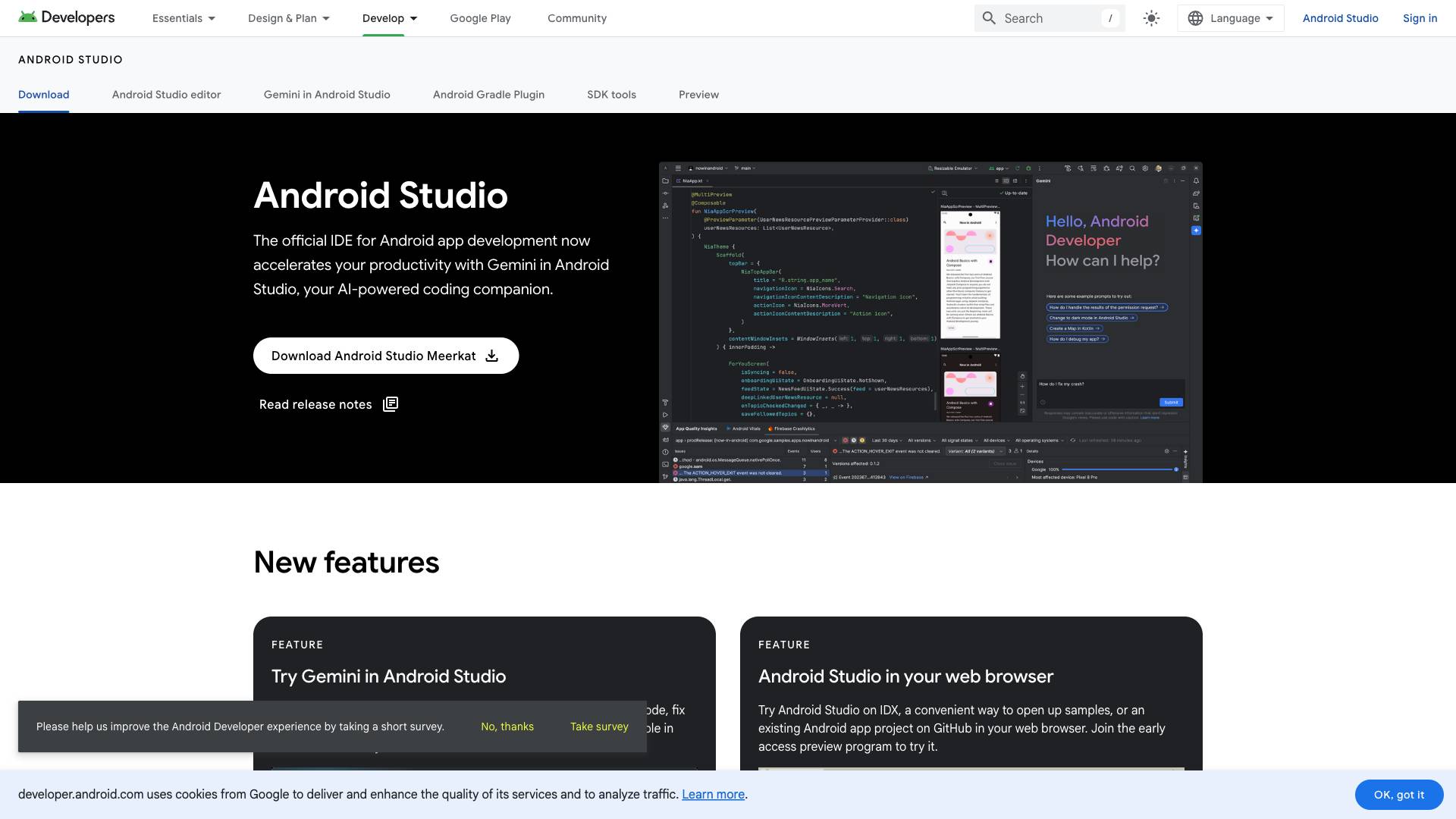Open the Develop dropdown menu
The width and height of the screenshot is (1456, 819).
coord(390,18)
